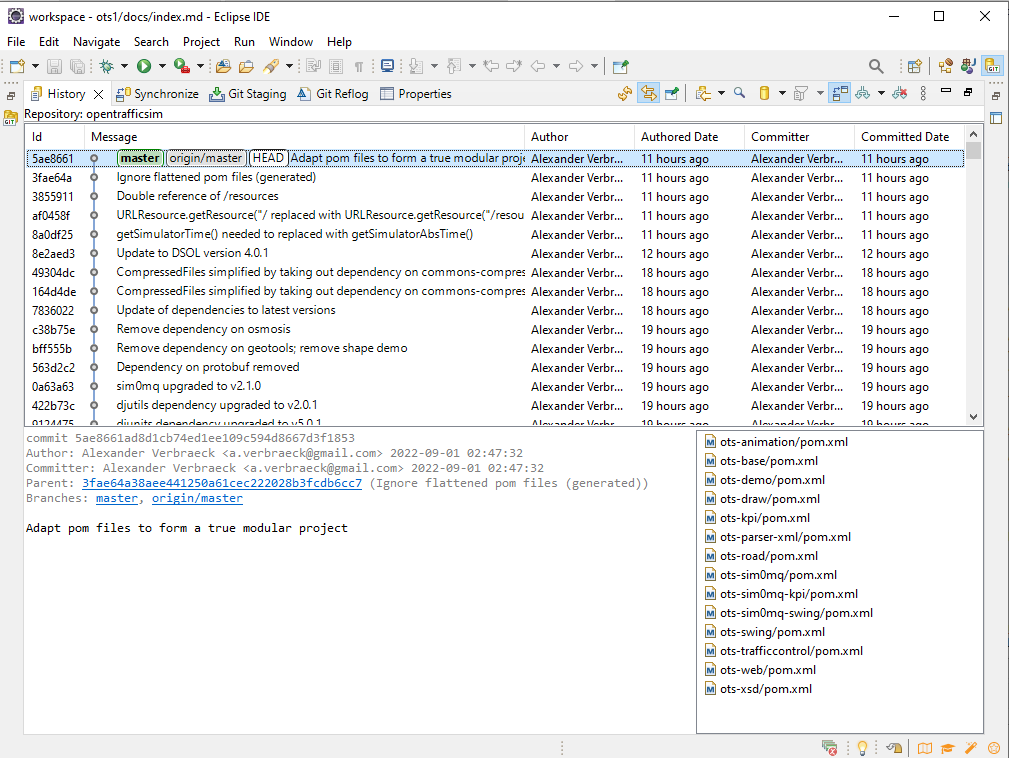The width and height of the screenshot is (1009, 758).
Task: Open the Debug dropdown arrow
Action: click(124, 66)
